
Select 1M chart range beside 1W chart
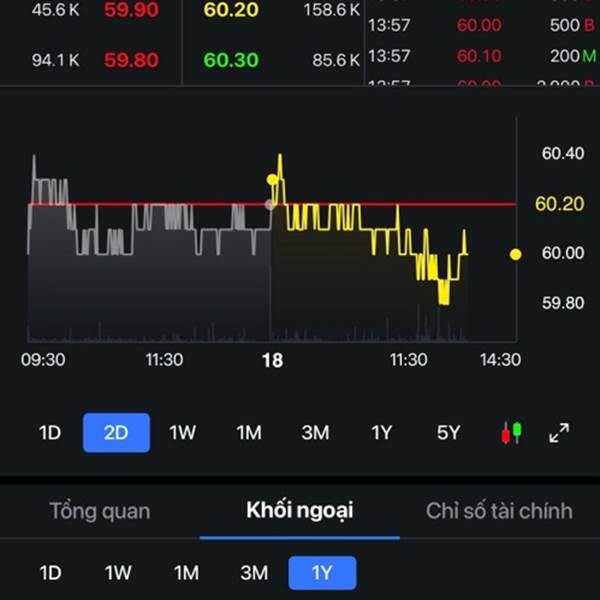(249, 433)
